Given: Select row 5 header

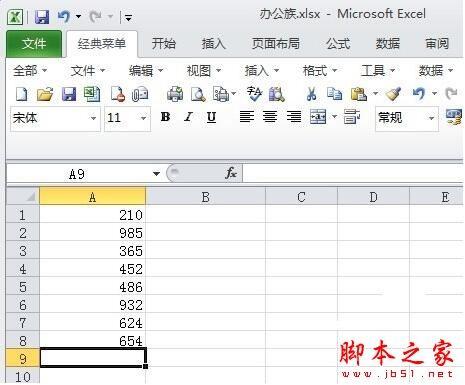Looking at the screenshot, I should (x=23, y=287).
